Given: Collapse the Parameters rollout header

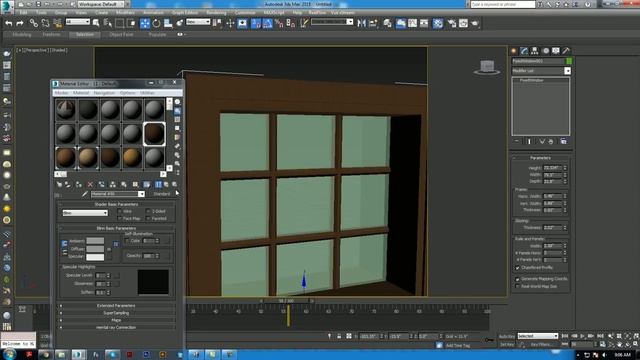Looking at the screenshot, I should tap(540, 158).
